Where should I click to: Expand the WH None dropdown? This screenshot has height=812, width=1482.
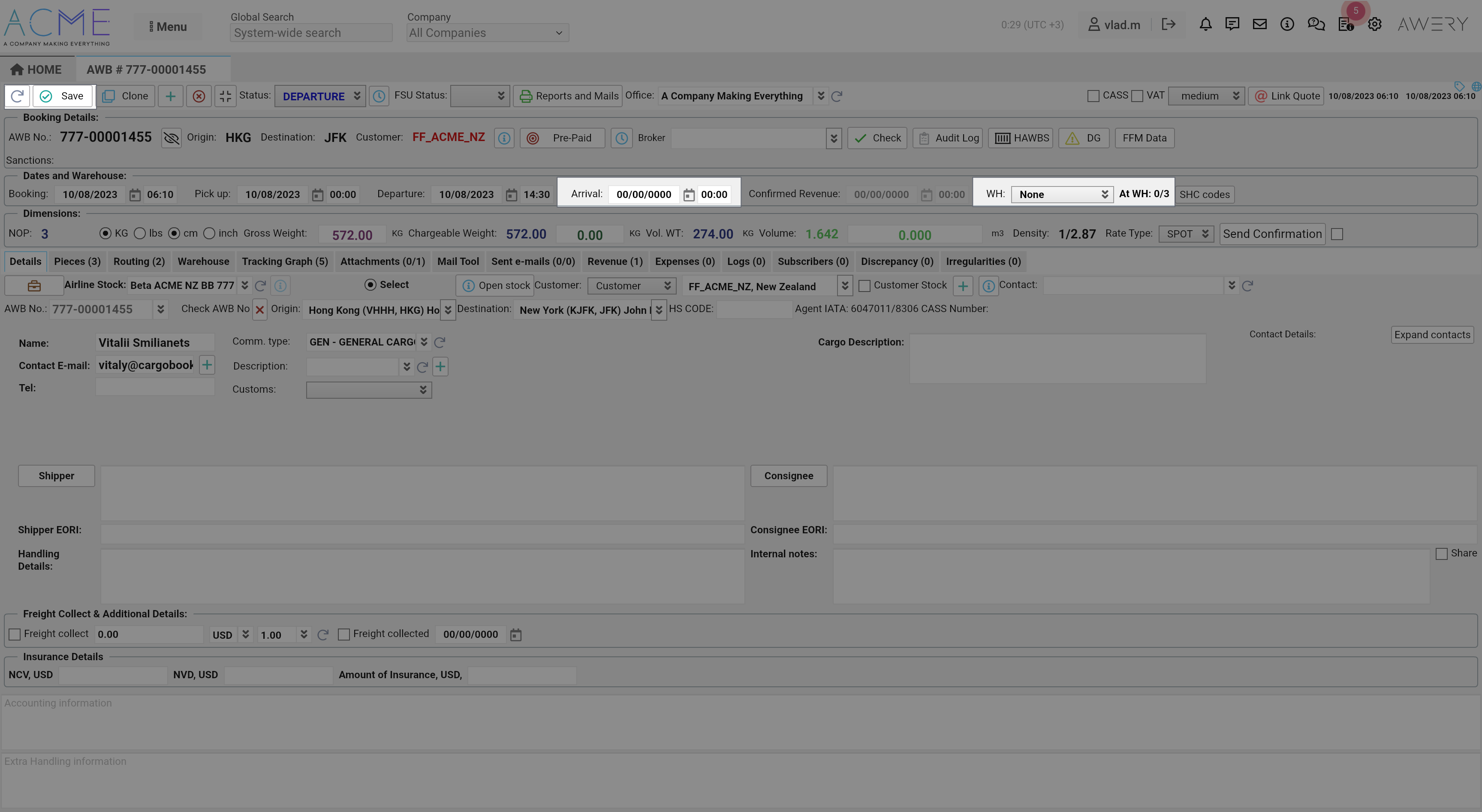pos(1062,194)
